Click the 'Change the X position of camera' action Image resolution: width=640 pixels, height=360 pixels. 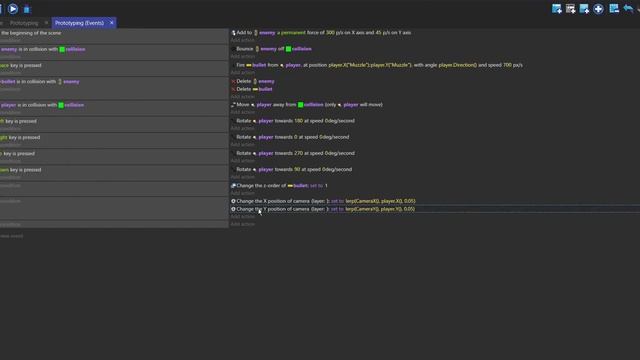[x=323, y=201]
